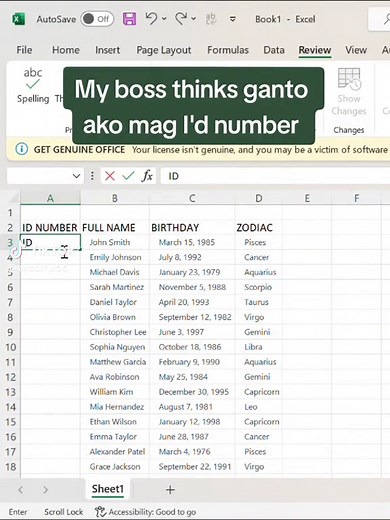Switch to the Page Layout tab
Image resolution: width=390 pixels, height=520 pixels.
pos(164,50)
